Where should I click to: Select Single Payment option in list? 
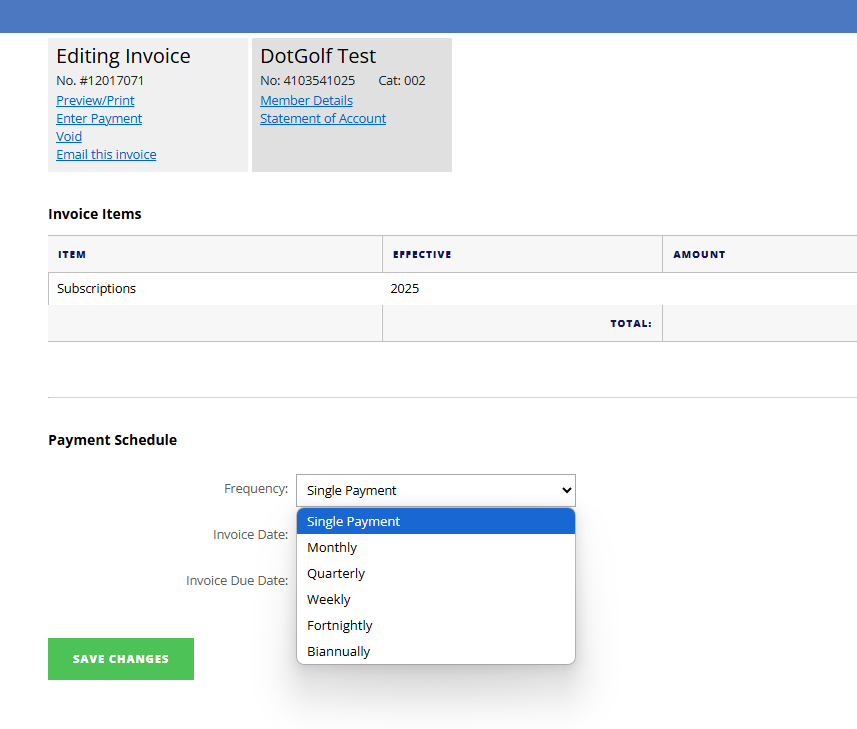click(436, 521)
